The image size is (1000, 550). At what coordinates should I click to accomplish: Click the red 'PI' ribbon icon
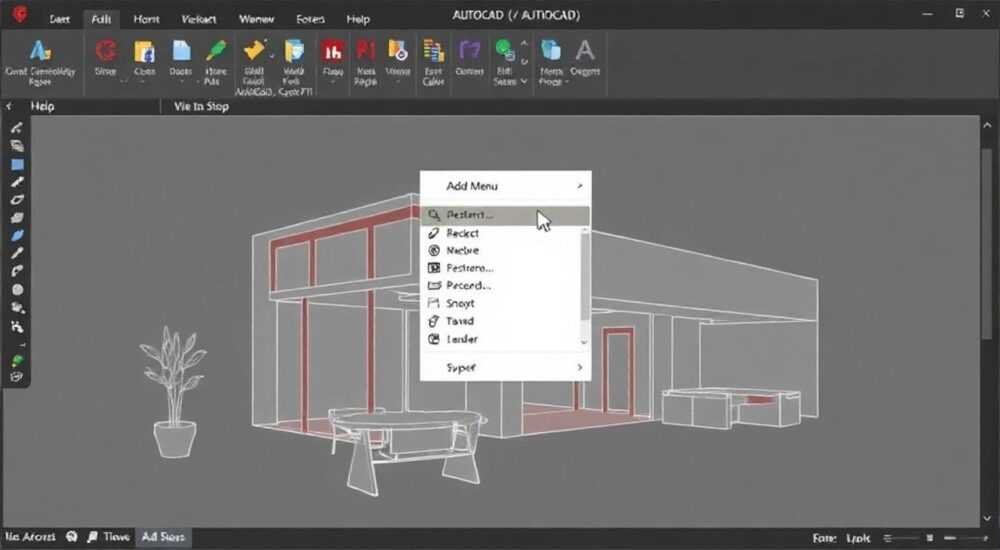pyautogui.click(x=365, y=50)
